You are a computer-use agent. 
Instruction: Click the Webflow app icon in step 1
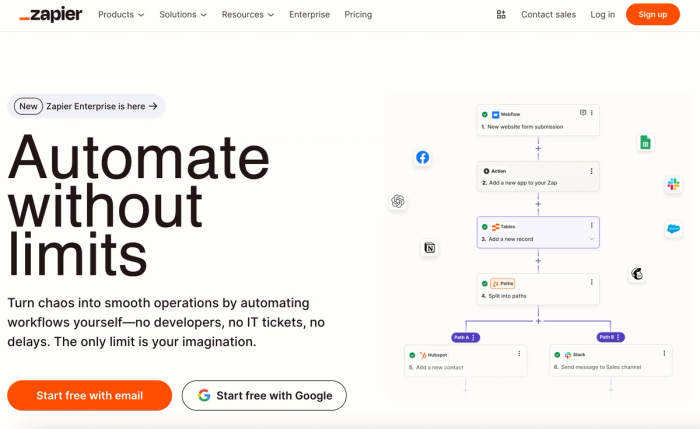495,115
